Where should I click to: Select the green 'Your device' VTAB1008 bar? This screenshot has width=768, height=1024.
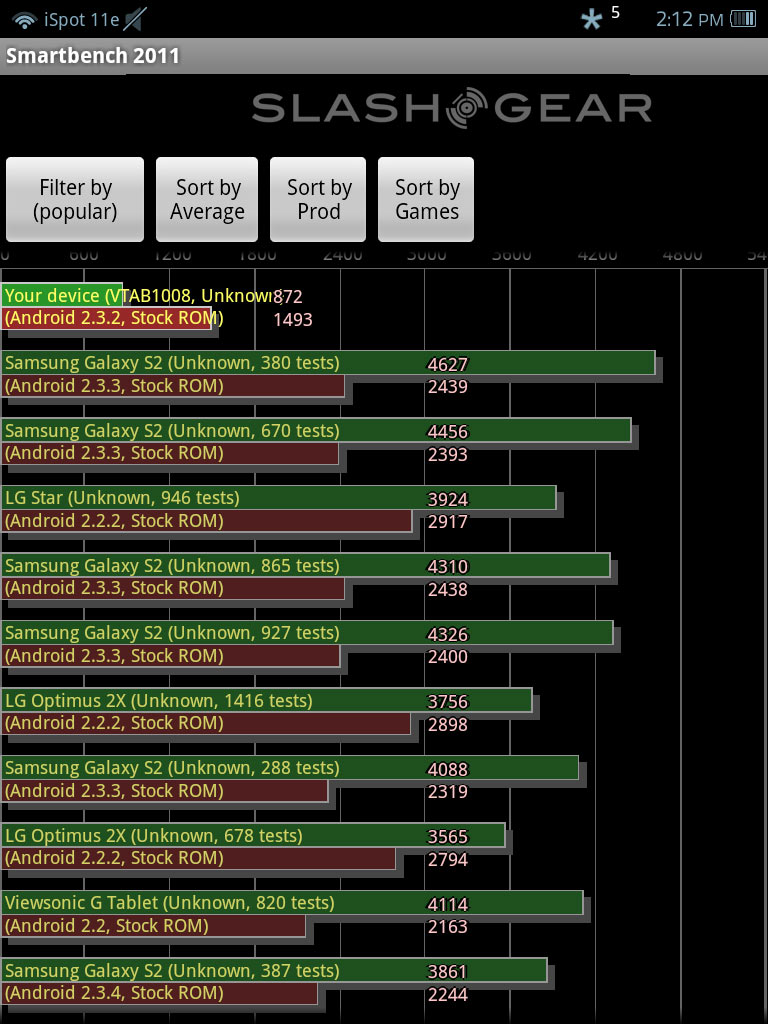(62, 296)
